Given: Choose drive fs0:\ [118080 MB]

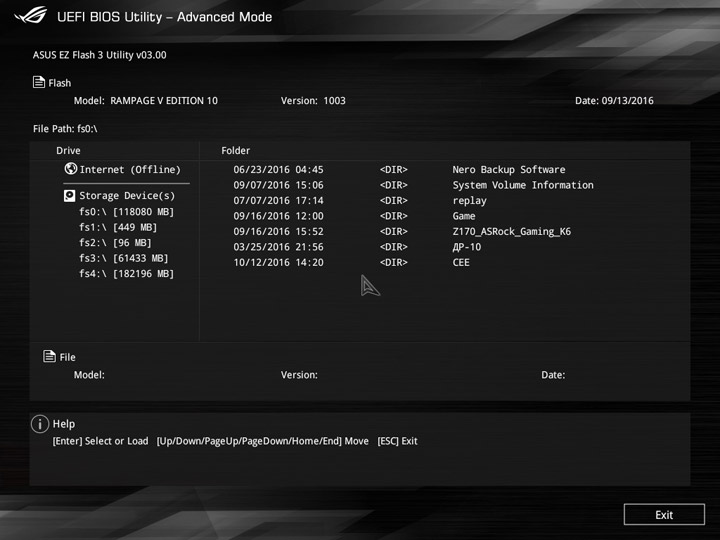Looking at the screenshot, I should 126,212.
